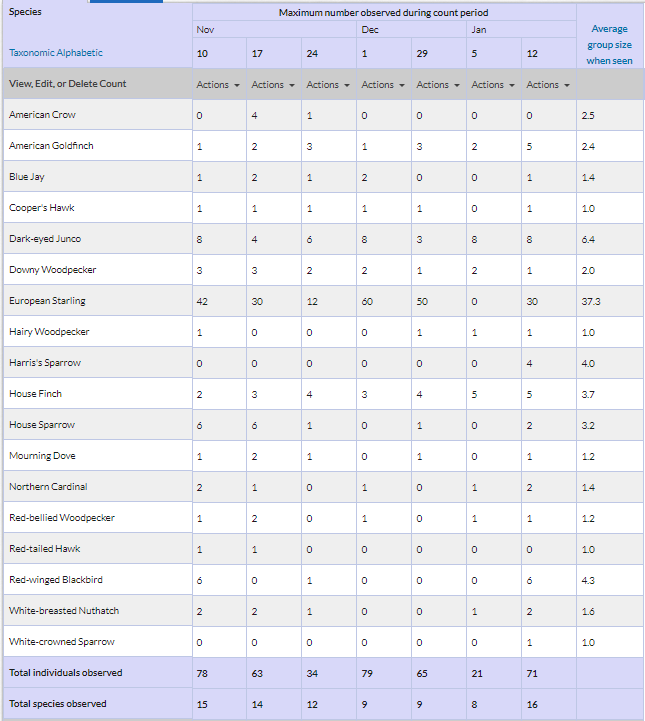Viewport: 645px width, 721px height.
Task: Click the Total species observed row label
Action: [58, 704]
